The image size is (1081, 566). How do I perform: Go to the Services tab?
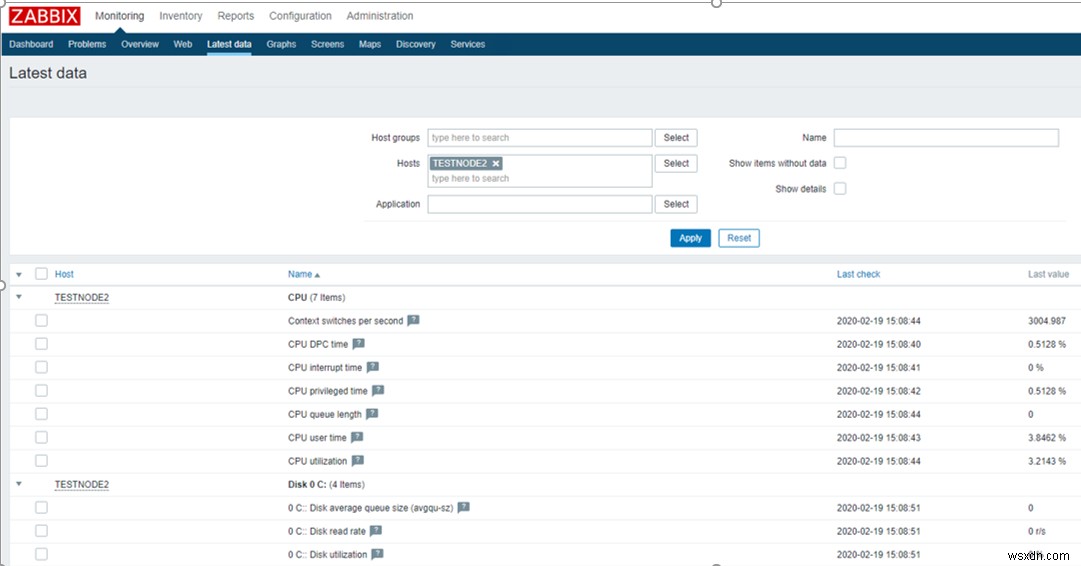[x=467, y=44]
